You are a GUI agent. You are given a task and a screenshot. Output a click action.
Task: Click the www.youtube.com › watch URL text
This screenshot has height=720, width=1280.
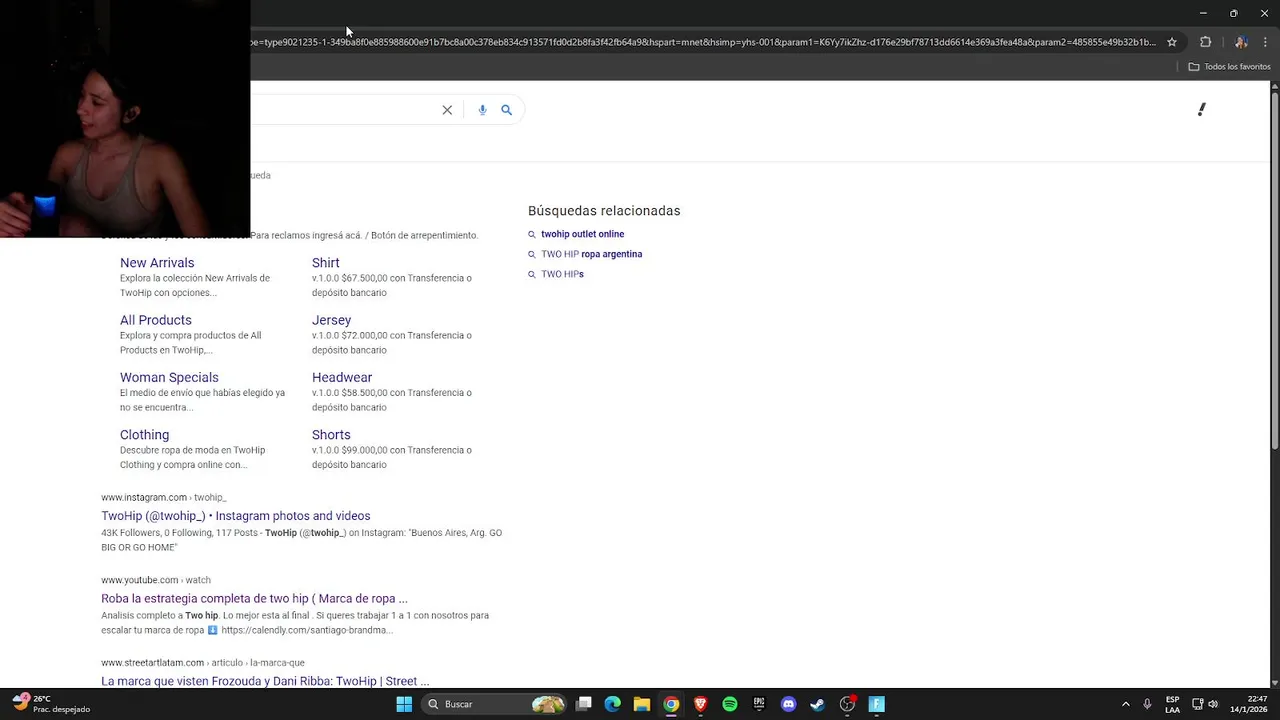(155, 580)
